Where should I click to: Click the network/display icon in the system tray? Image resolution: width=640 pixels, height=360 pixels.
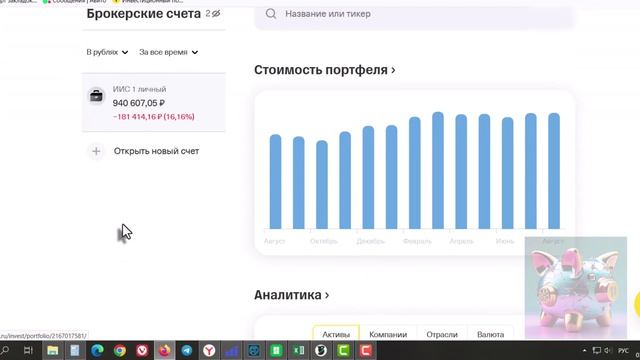596,350
